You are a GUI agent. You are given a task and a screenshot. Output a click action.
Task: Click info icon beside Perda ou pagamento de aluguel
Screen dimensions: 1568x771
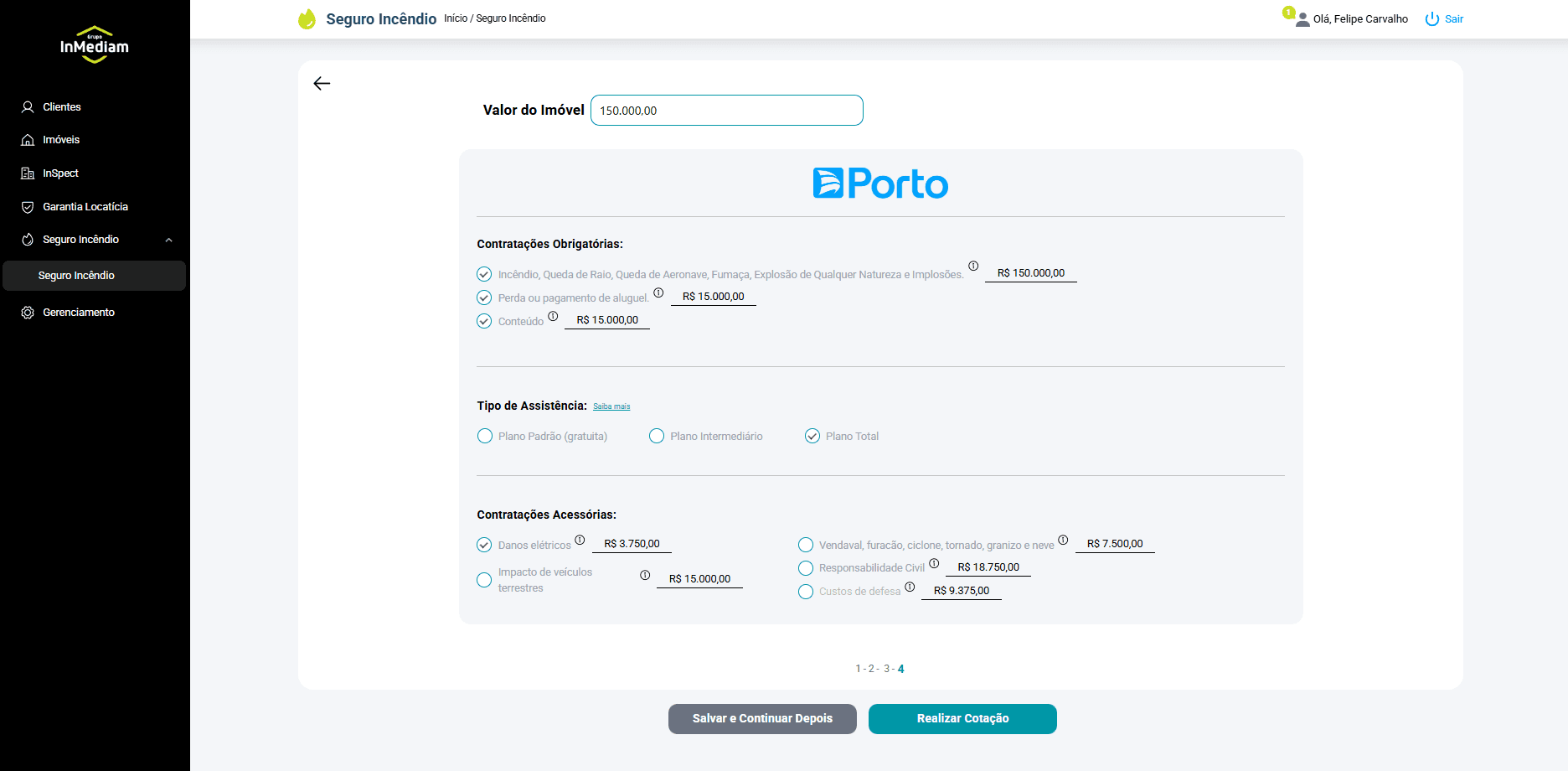click(x=658, y=292)
